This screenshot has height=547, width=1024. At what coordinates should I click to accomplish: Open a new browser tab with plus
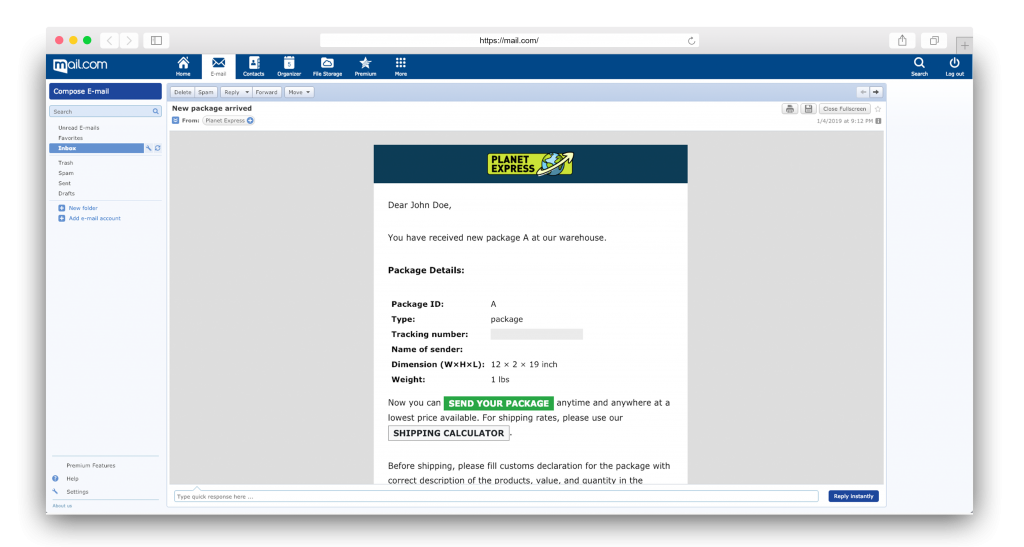(964, 46)
